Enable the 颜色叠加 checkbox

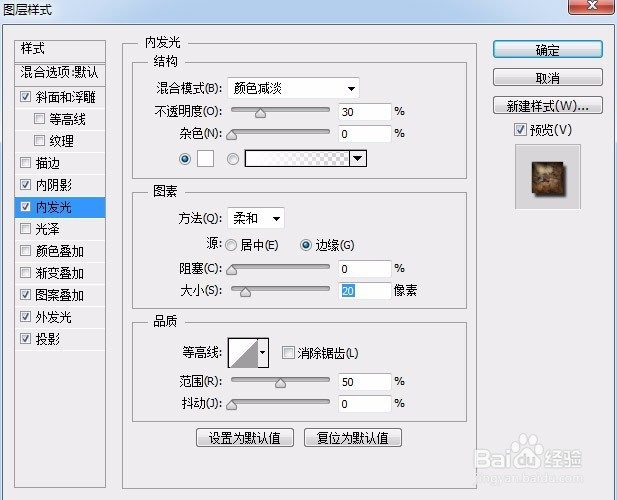pyautogui.click(x=26, y=251)
